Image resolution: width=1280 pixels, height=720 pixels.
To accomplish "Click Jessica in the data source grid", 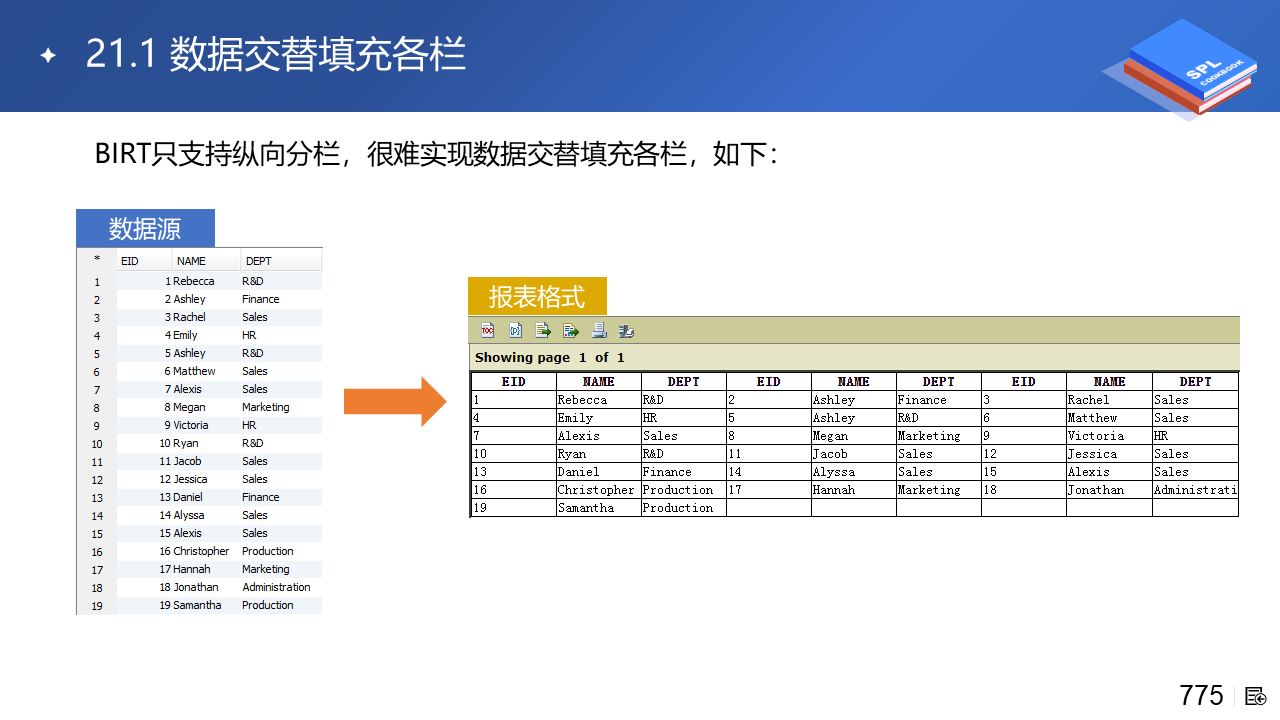I will click(x=190, y=479).
